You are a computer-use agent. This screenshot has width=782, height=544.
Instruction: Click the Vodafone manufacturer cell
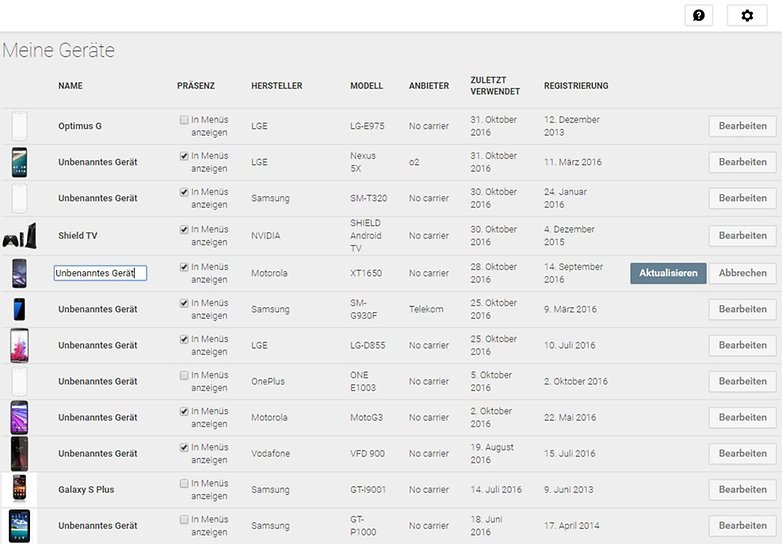click(x=270, y=453)
